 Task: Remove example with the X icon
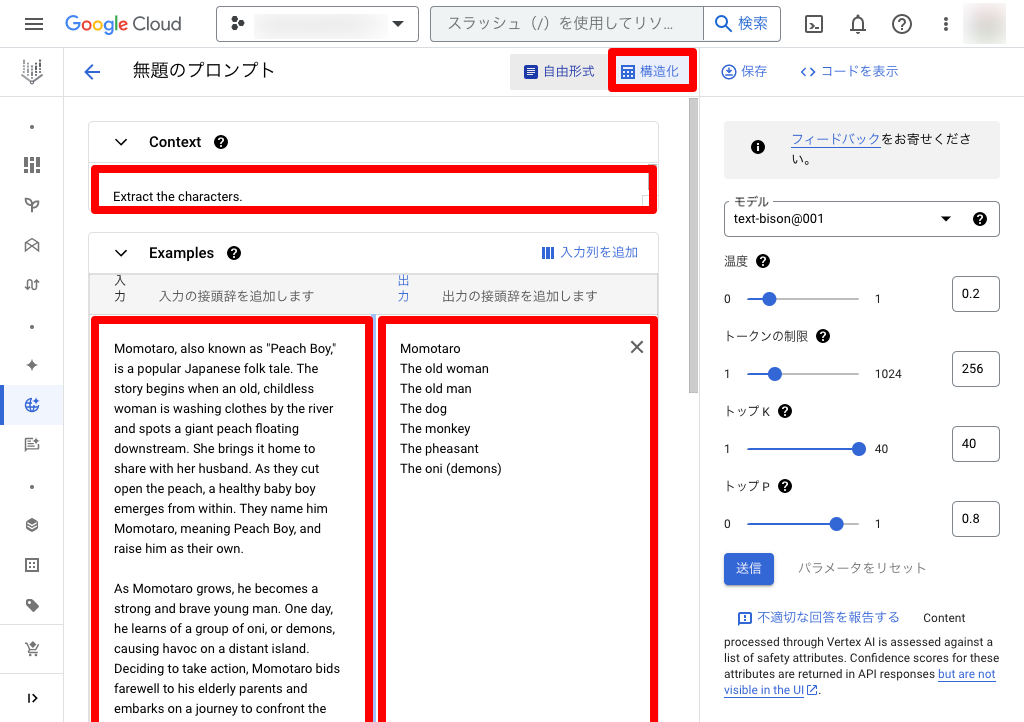tap(637, 347)
